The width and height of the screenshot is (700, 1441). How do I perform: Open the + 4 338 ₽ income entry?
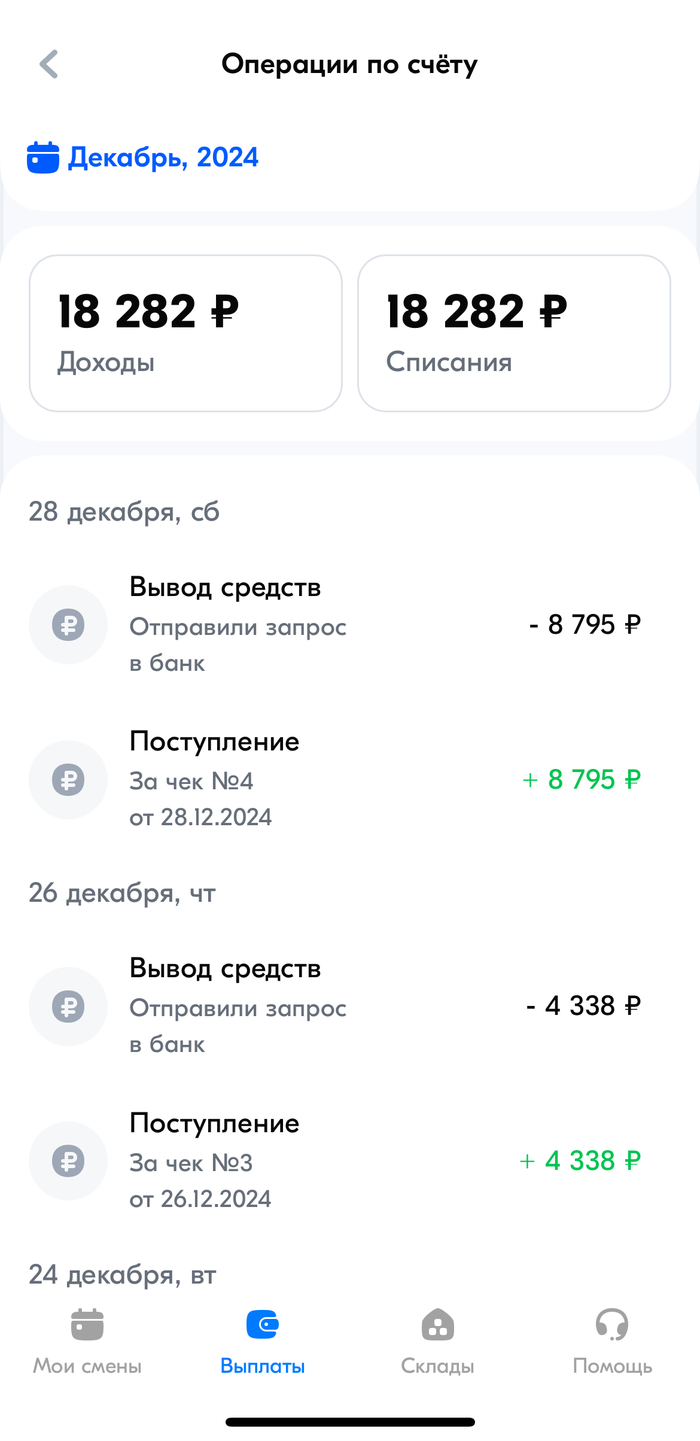580,1161
